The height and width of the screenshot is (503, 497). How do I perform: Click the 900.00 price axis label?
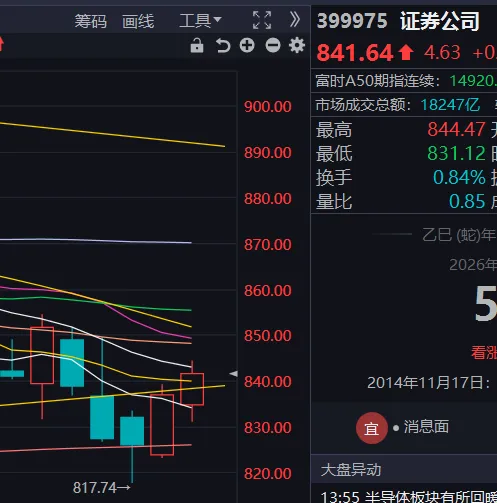pos(268,107)
